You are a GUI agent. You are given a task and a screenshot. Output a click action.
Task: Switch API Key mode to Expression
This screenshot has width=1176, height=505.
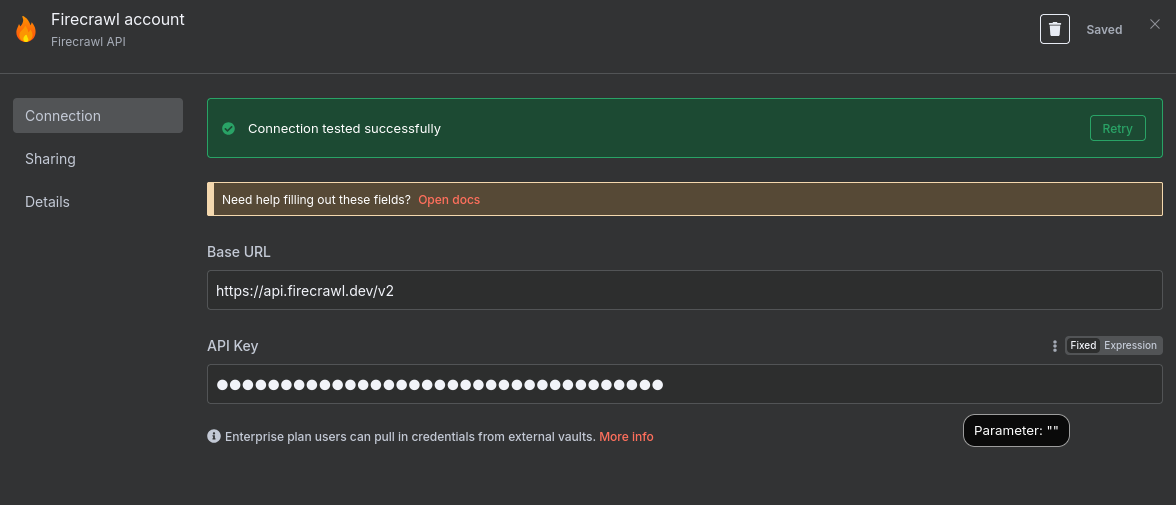[1130, 346]
